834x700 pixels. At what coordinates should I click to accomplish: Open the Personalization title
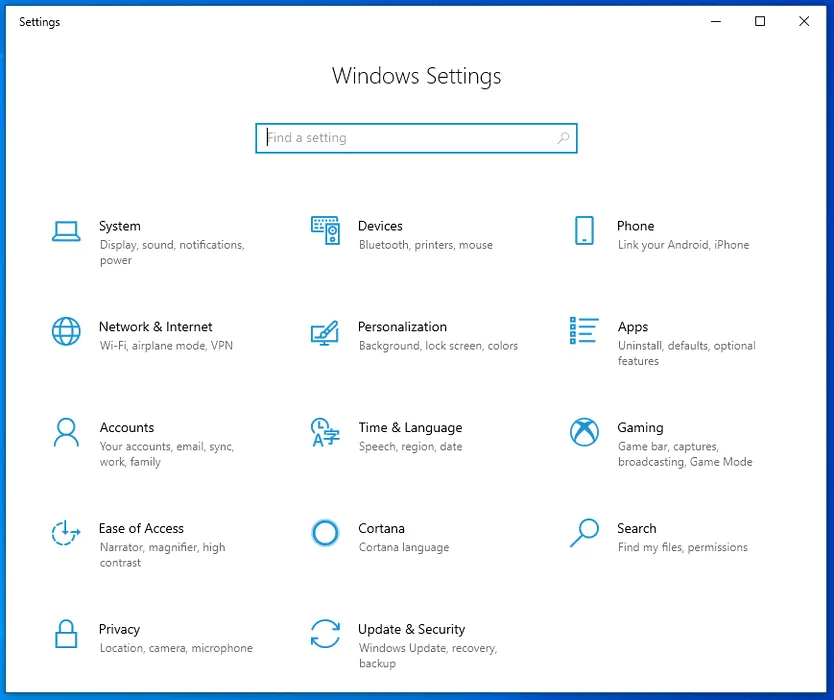(402, 327)
